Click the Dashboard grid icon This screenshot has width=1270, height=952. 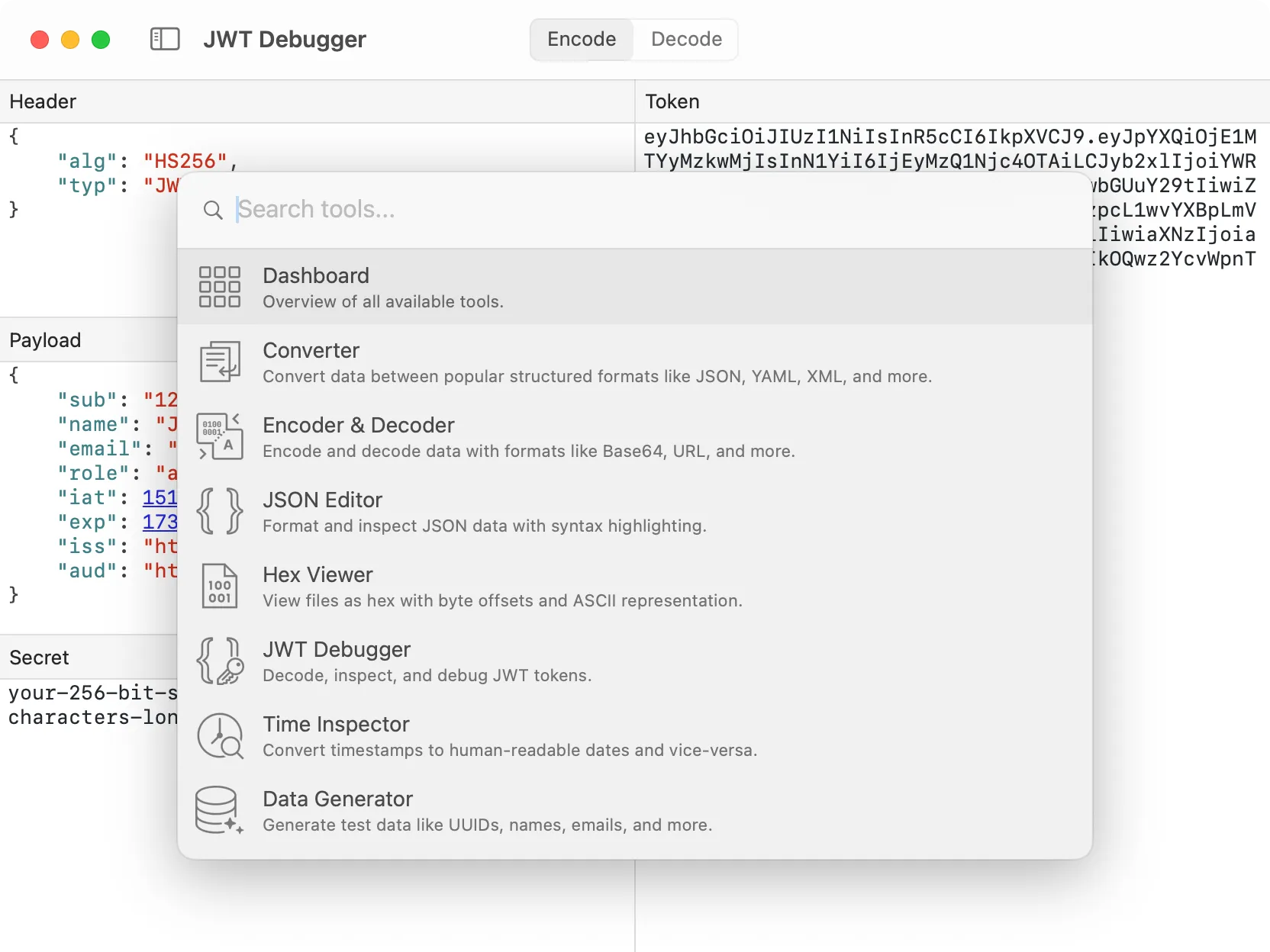219,287
